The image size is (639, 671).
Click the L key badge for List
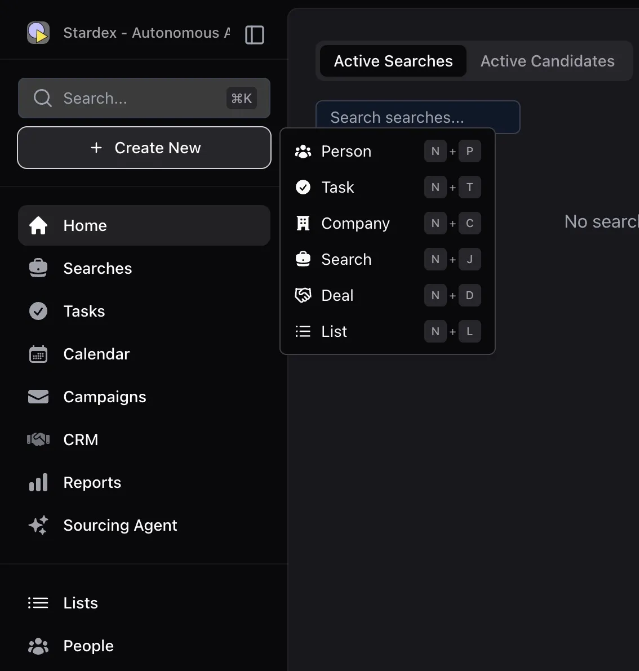tap(470, 331)
